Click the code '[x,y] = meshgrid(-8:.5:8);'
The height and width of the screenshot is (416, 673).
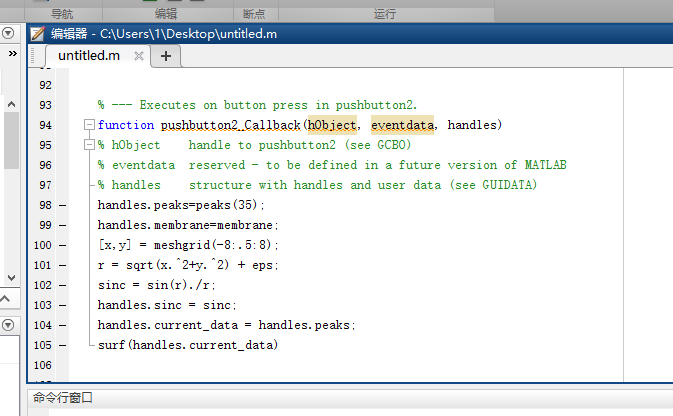pyautogui.click(x=188, y=245)
